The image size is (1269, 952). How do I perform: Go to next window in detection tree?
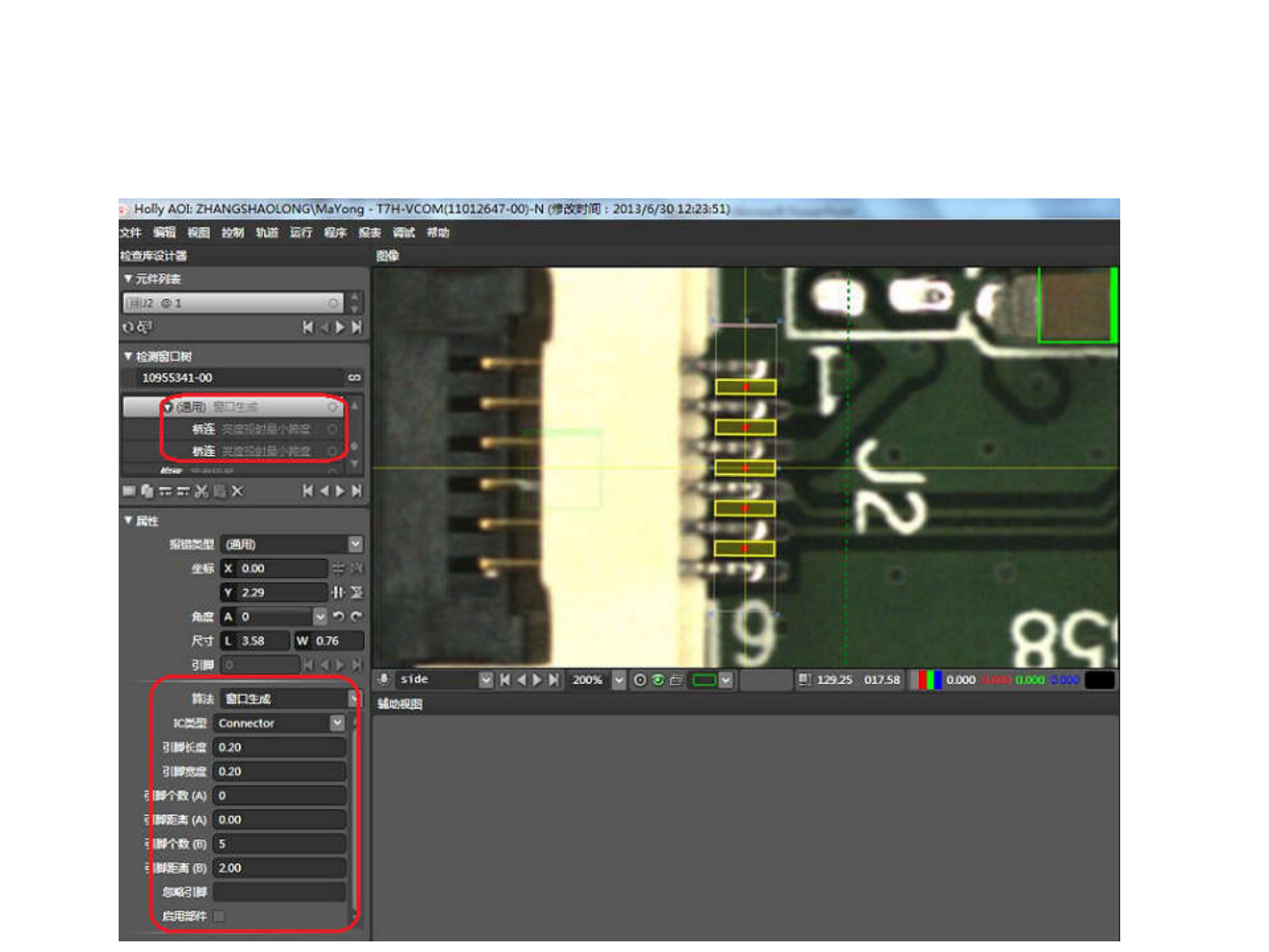tap(340, 491)
